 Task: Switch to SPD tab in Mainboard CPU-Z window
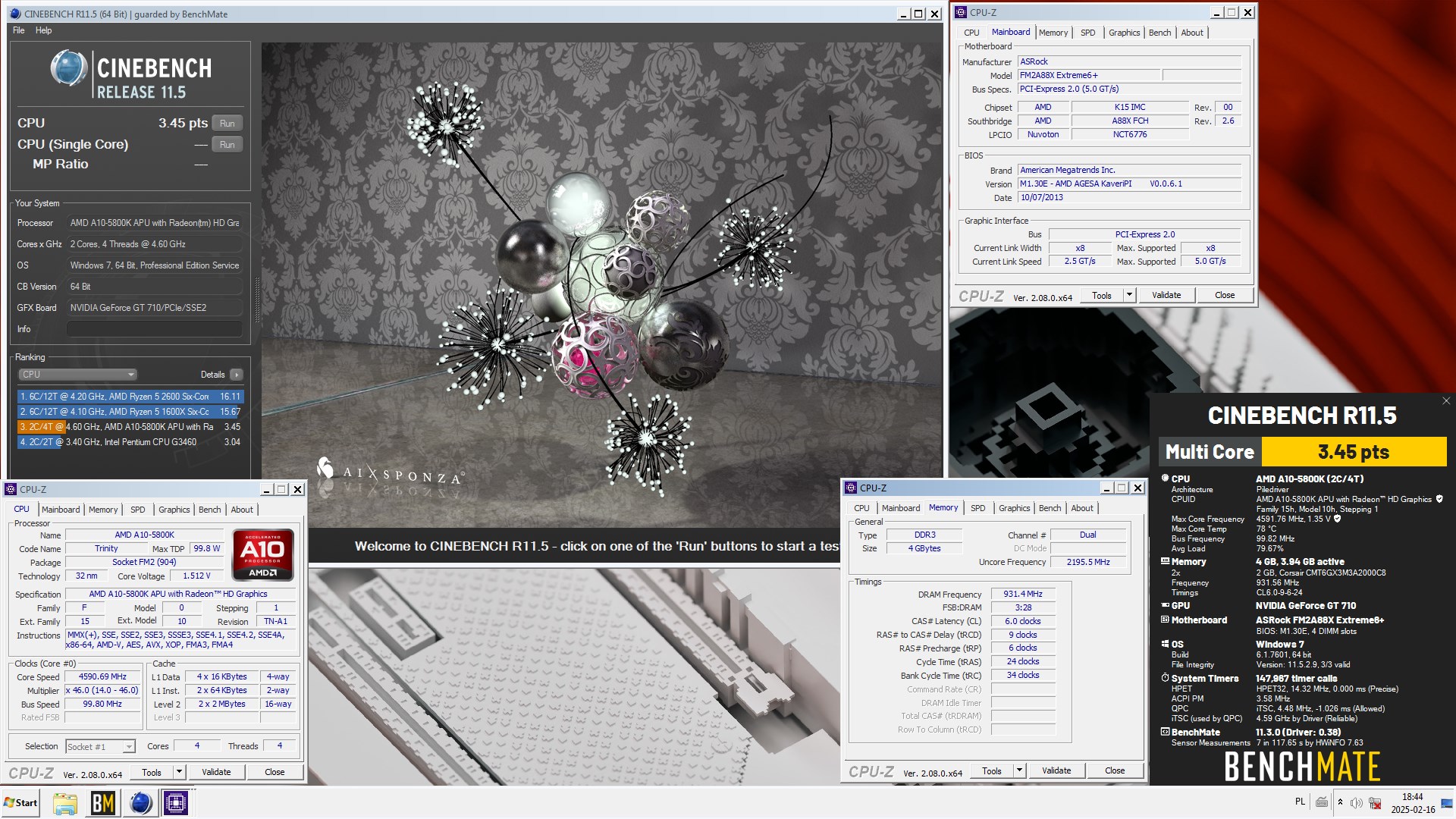1088,33
